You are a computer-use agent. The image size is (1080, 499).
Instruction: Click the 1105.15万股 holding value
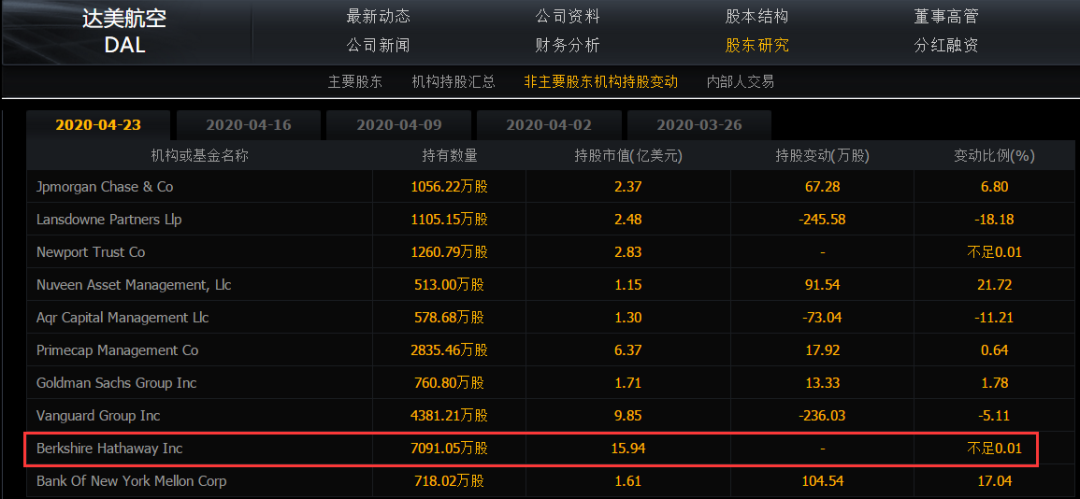coord(449,219)
